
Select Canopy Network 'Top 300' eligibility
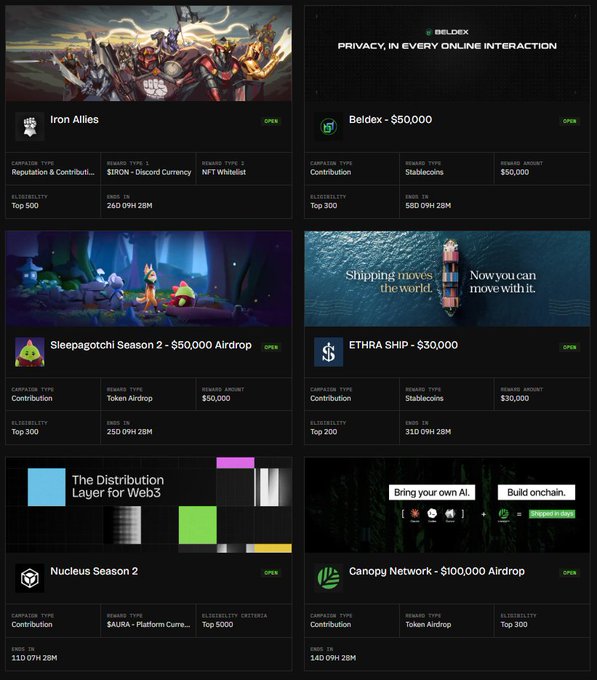click(514, 624)
